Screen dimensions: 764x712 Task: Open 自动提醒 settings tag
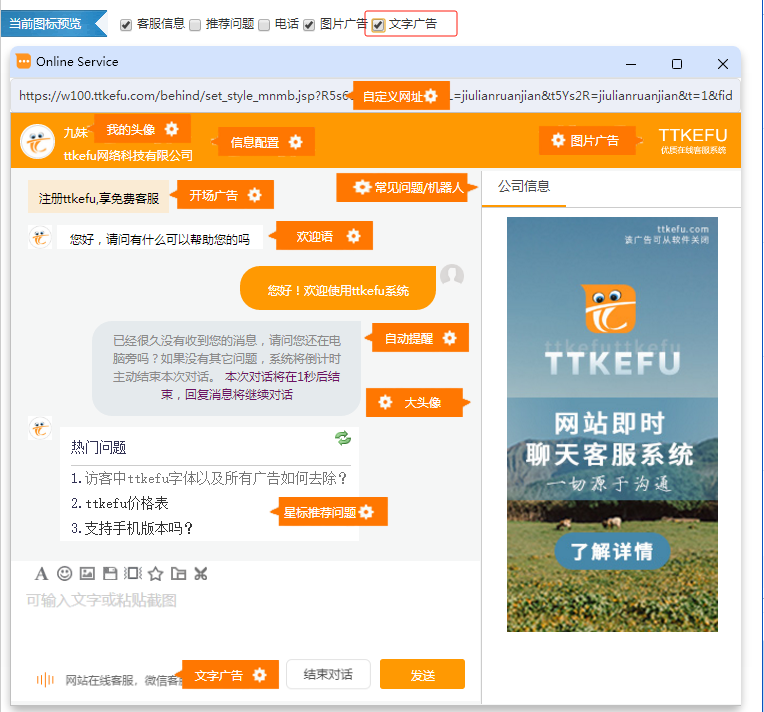[420, 338]
